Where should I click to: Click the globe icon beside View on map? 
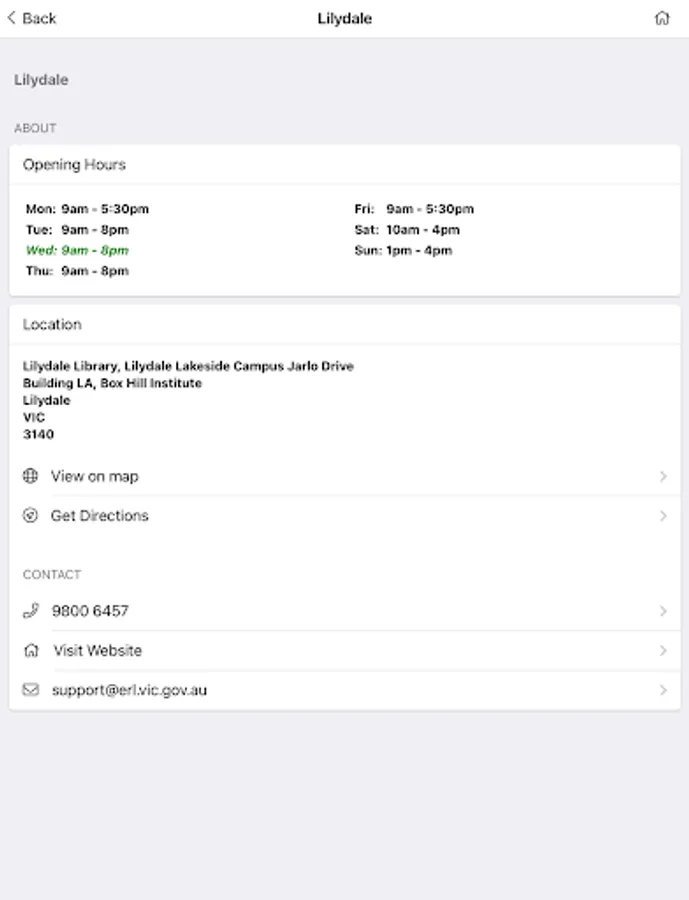pos(31,476)
